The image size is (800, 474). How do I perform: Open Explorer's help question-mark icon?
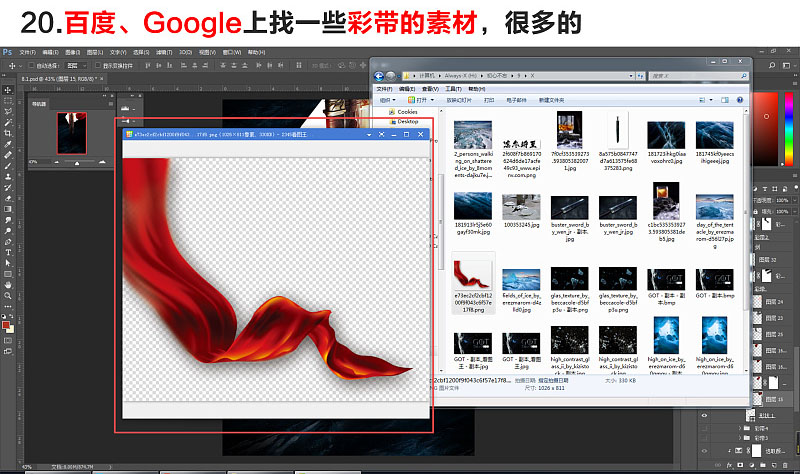pyautogui.click(x=740, y=100)
